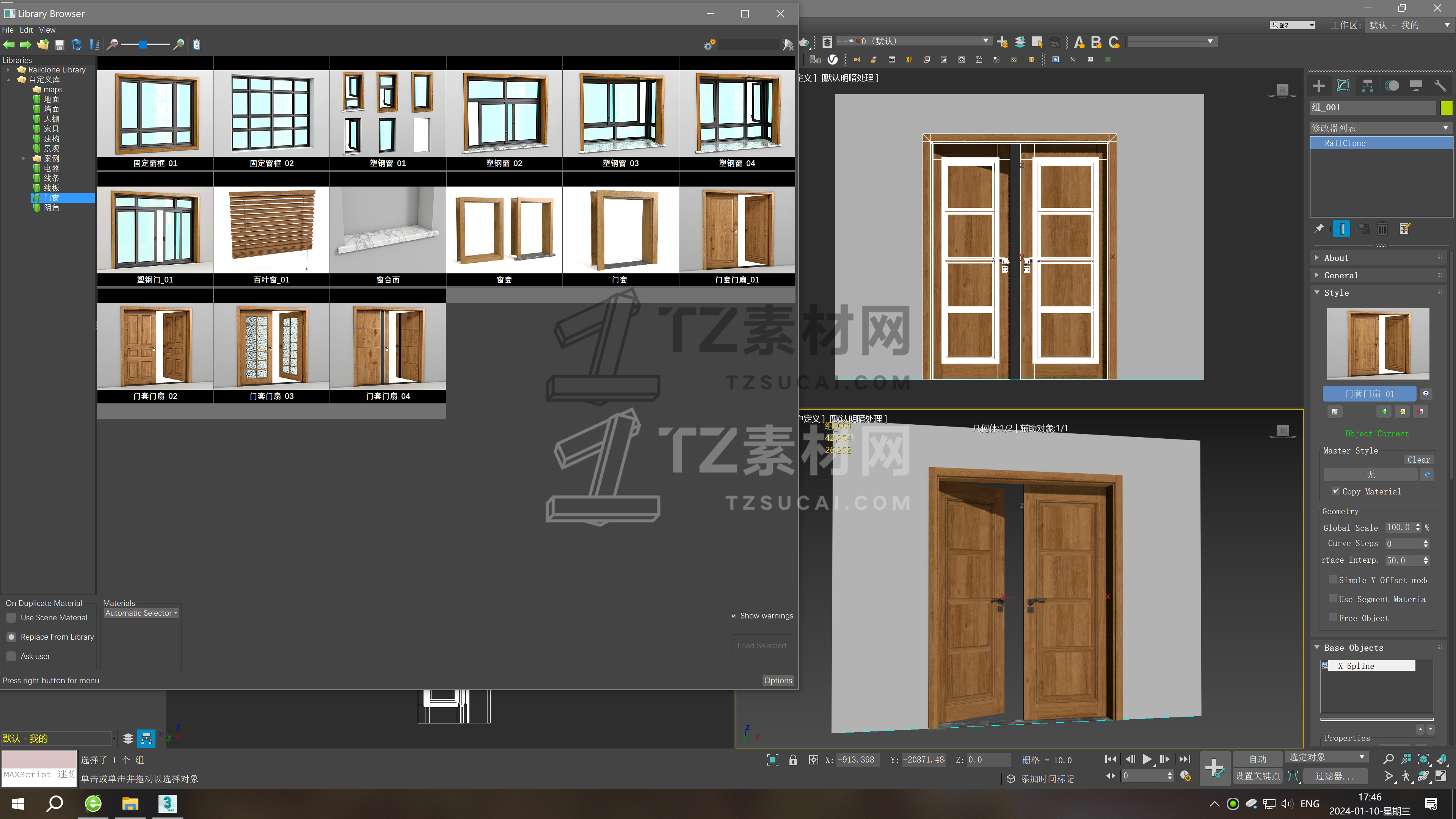Open the Automatic Selector materials dropdown
The width and height of the screenshot is (1456, 819).
click(141, 613)
